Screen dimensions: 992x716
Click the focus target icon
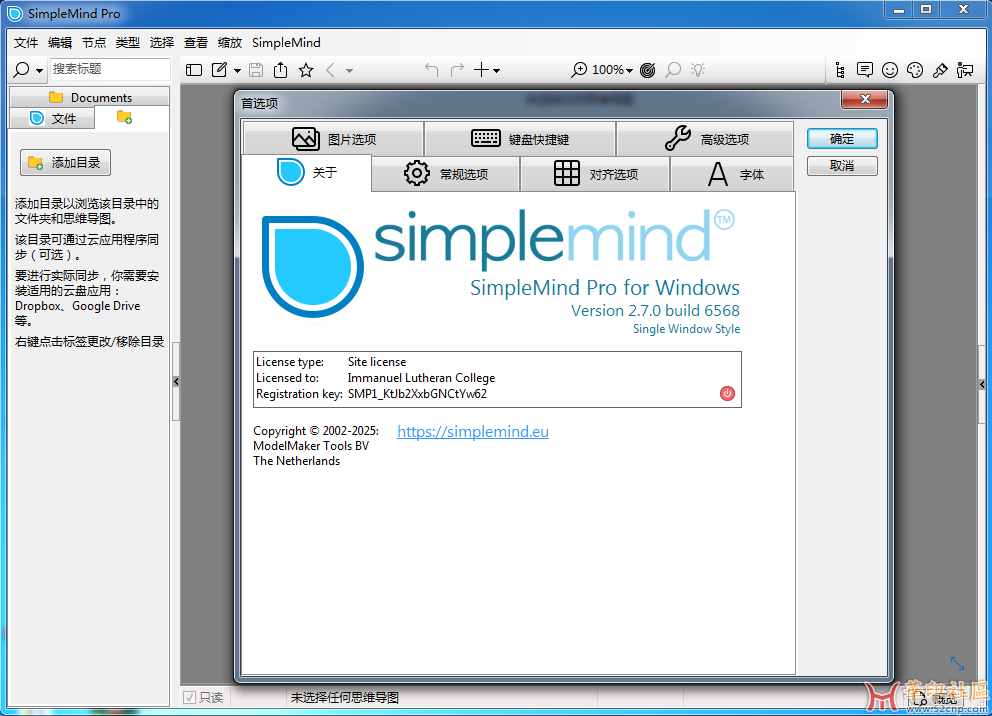pos(647,70)
